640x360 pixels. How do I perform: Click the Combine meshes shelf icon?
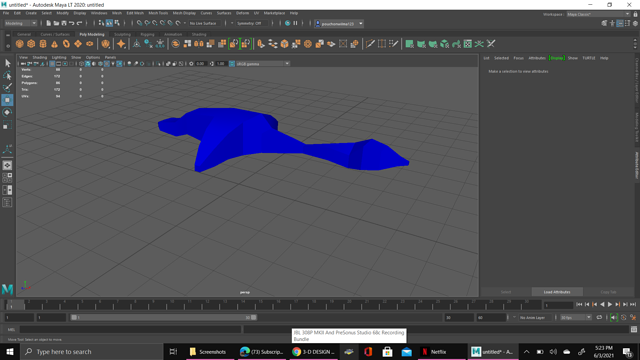pos(176,44)
